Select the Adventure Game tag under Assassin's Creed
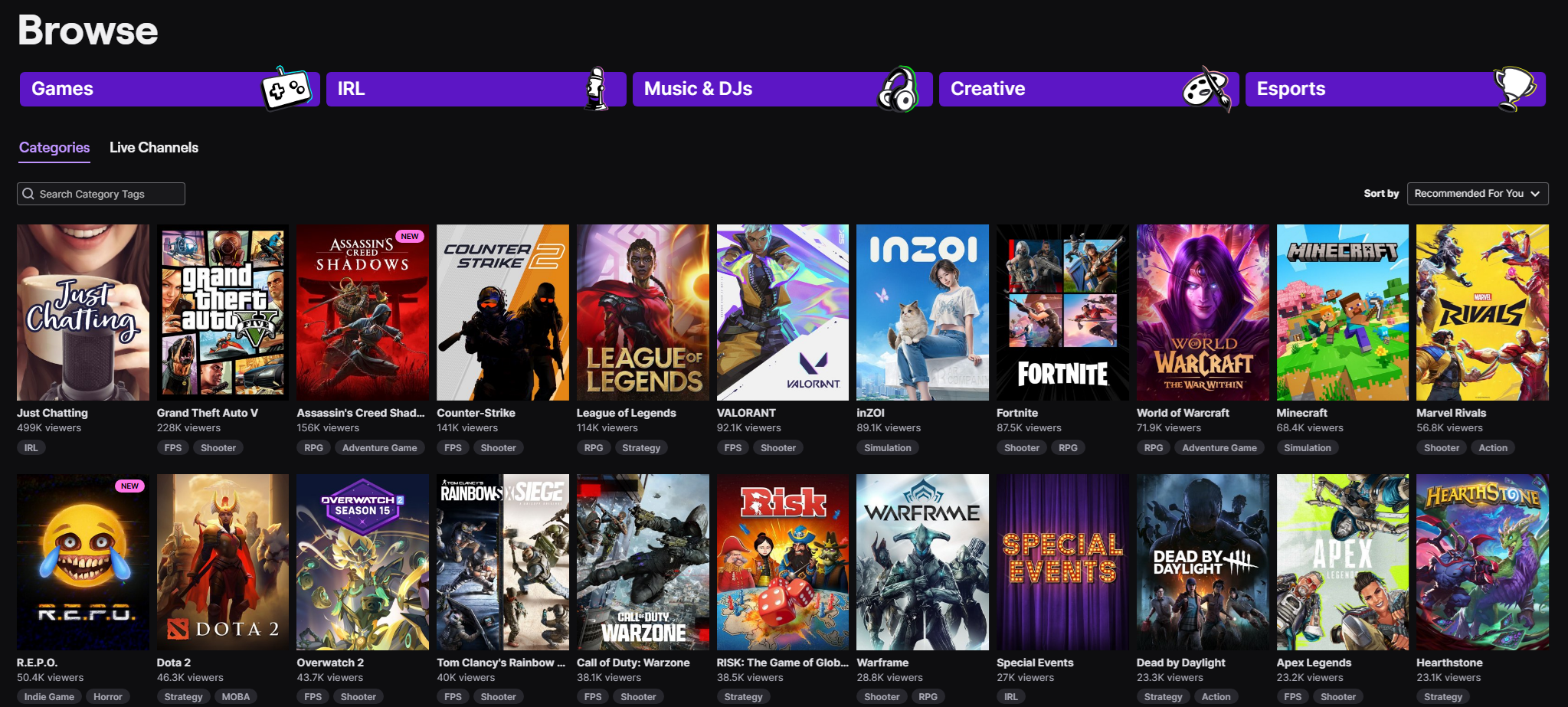 click(x=380, y=448)
